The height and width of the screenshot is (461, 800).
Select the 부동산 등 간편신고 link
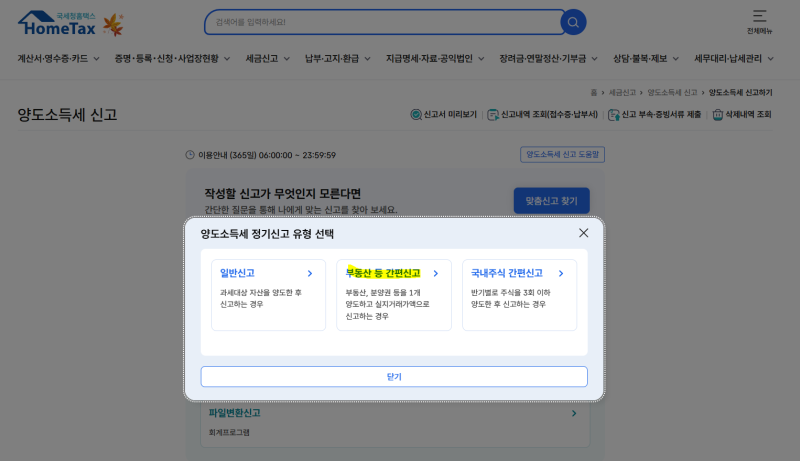click(x=383, y=273)
